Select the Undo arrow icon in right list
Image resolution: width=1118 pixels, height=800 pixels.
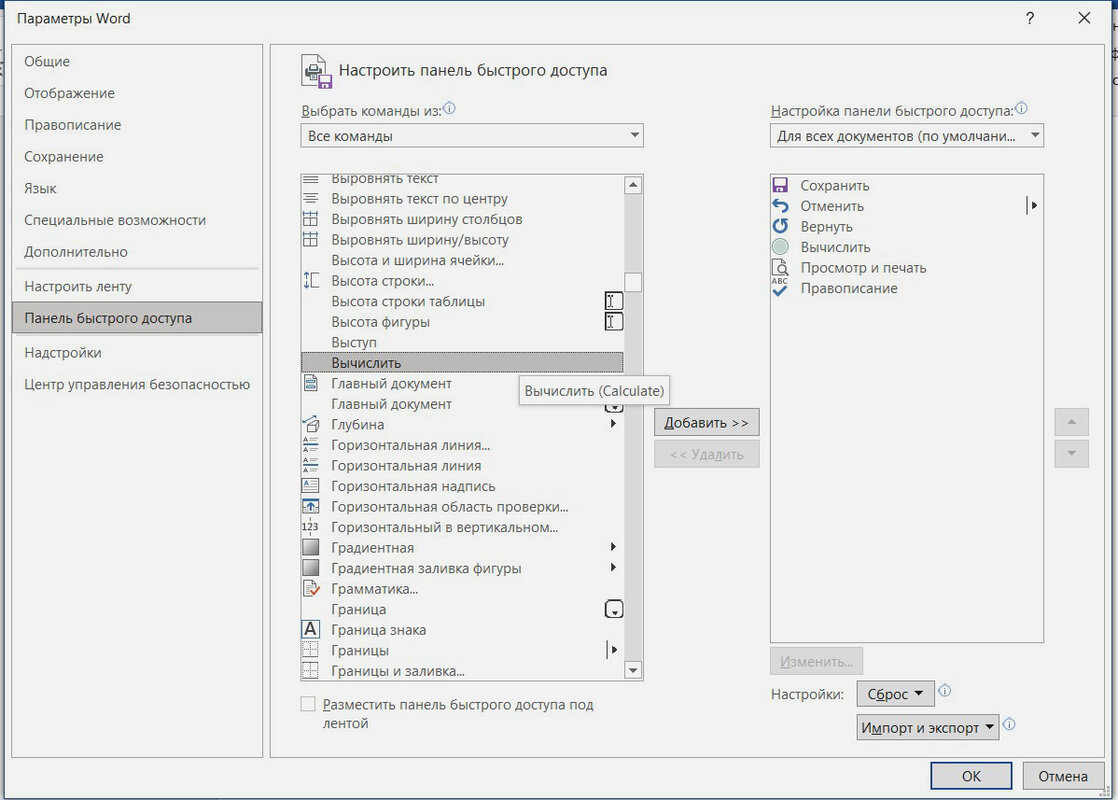780,206
